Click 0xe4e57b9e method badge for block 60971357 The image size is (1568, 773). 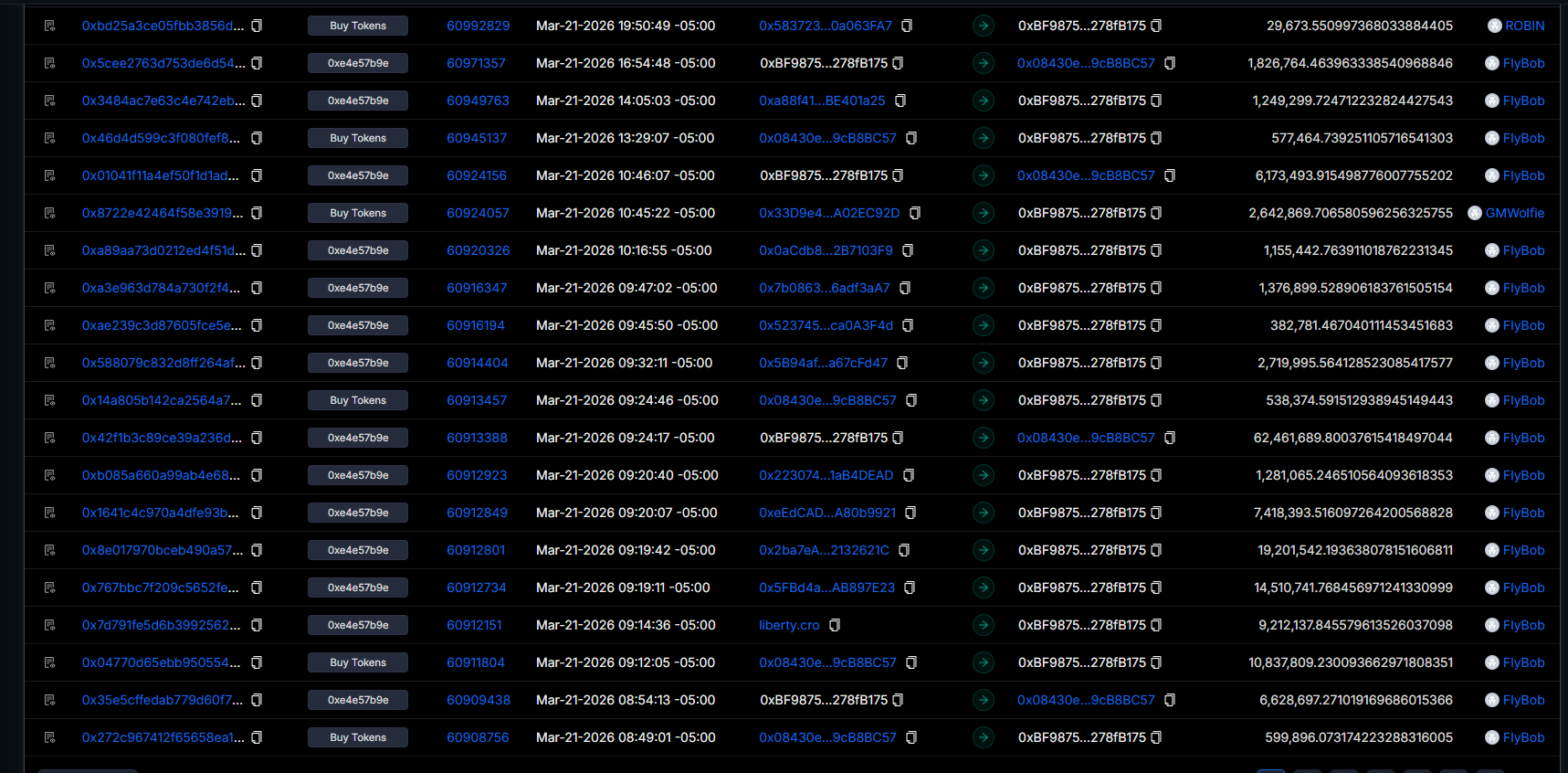coord(358,63)
